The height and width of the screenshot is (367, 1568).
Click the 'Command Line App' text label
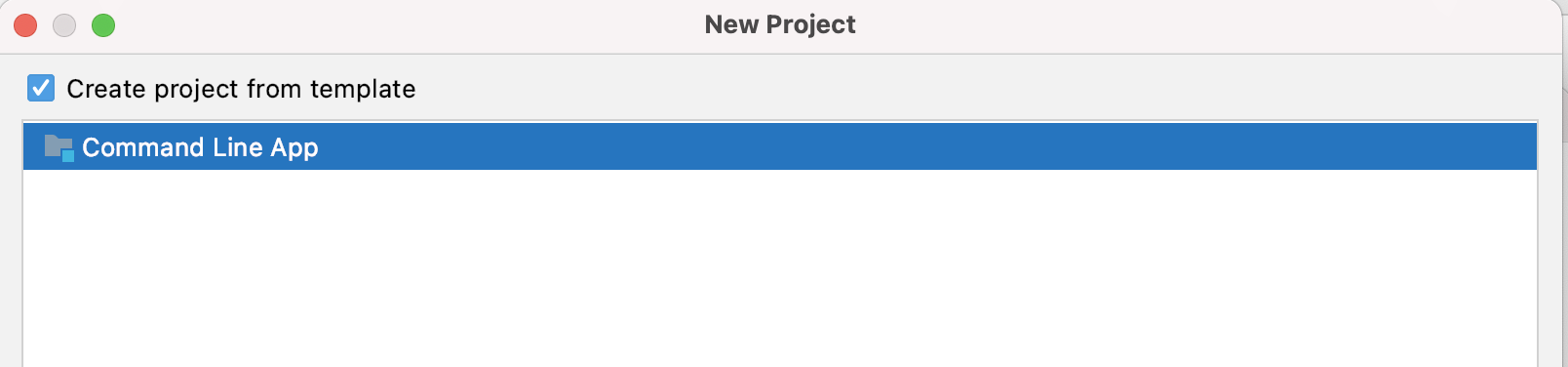(200, 147)
